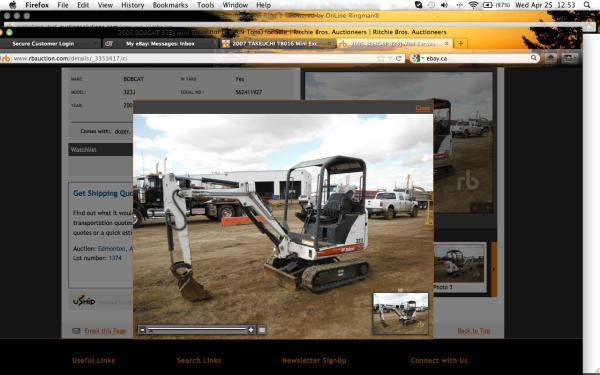Screen dimensions: 600x375
Task: Open the bookmarks toolbar menu button
Action: (x=569, y=58)
